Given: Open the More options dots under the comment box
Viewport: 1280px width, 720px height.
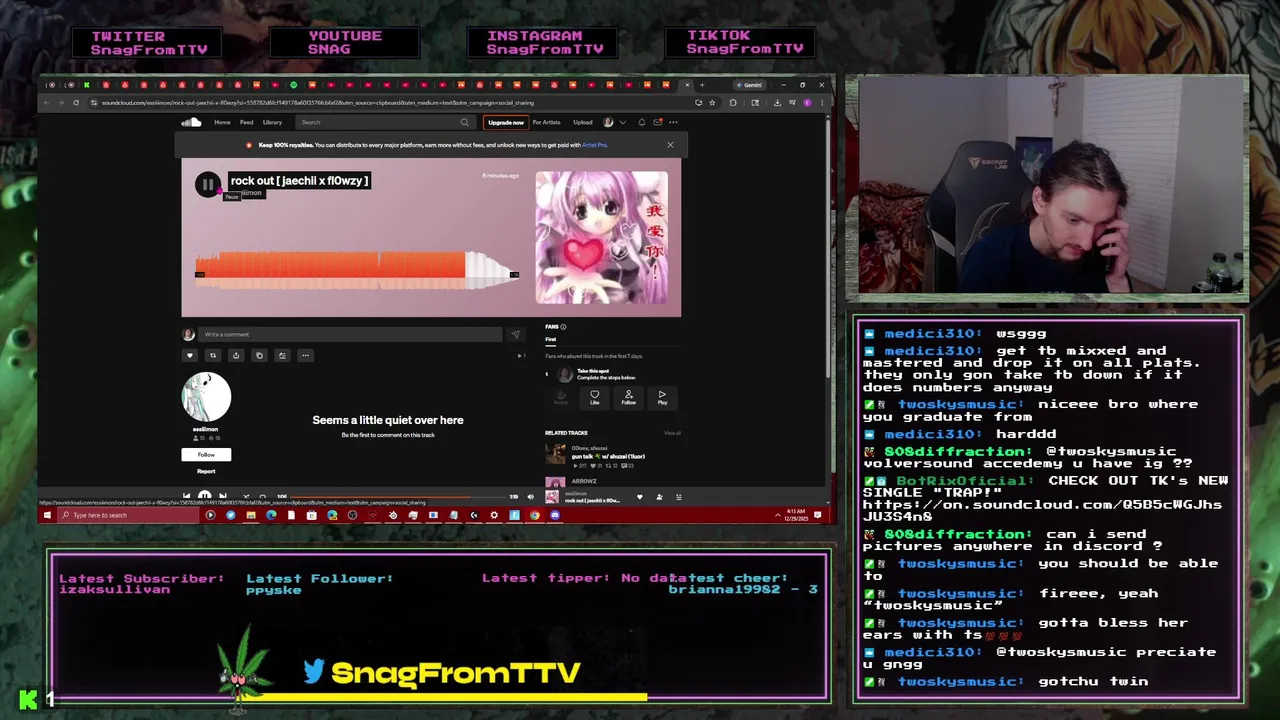Looking at the screenshot, I should [x=306, y=355].
